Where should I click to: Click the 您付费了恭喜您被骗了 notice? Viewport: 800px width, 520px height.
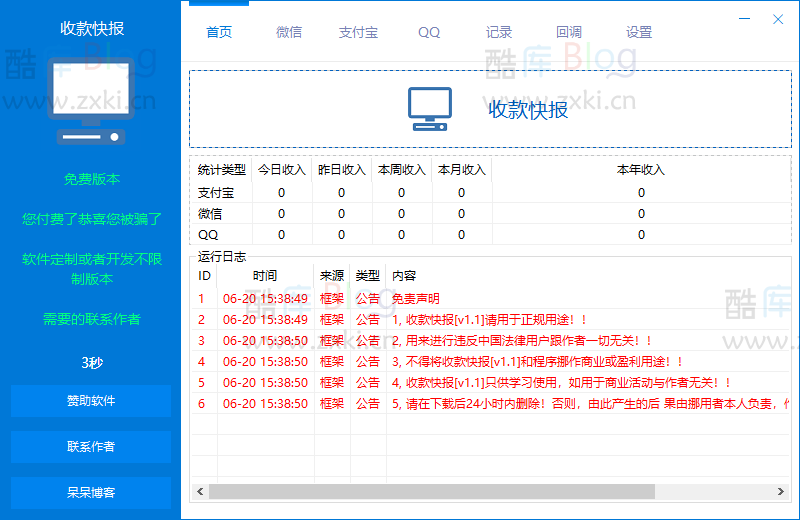click(92, 219)
